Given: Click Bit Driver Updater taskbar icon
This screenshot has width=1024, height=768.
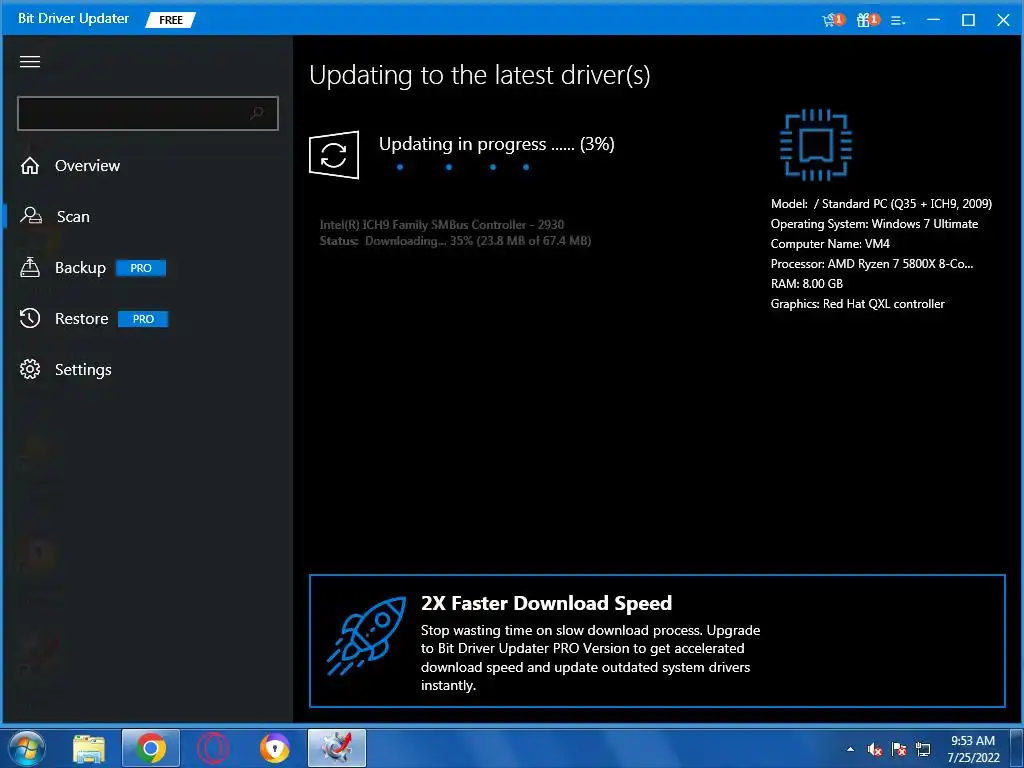Looking at the screenshot, I should (x=336, y=748).
